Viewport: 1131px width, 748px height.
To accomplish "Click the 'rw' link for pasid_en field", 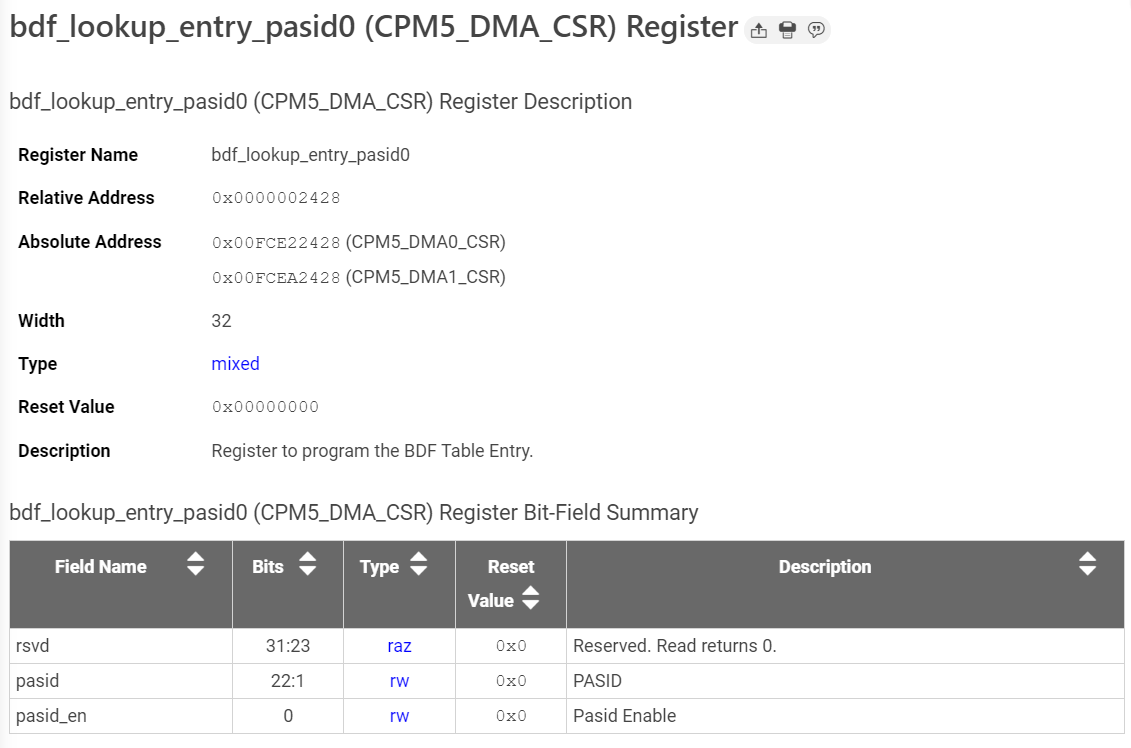I will [399, 716].
